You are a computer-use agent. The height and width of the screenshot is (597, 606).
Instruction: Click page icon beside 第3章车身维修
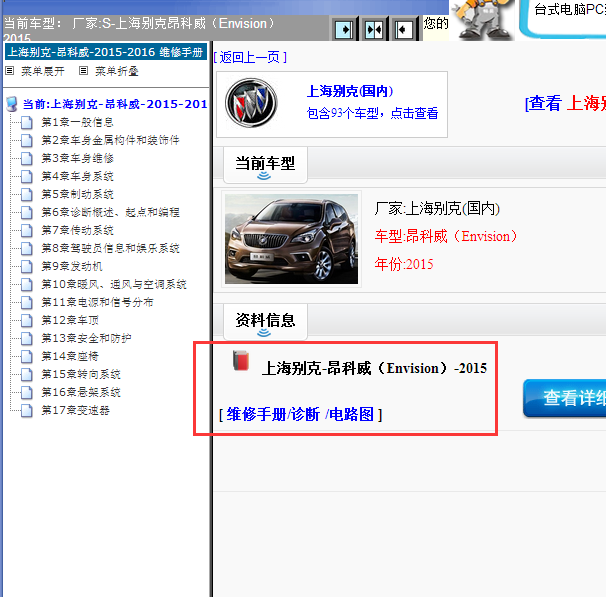click(26, 158)
